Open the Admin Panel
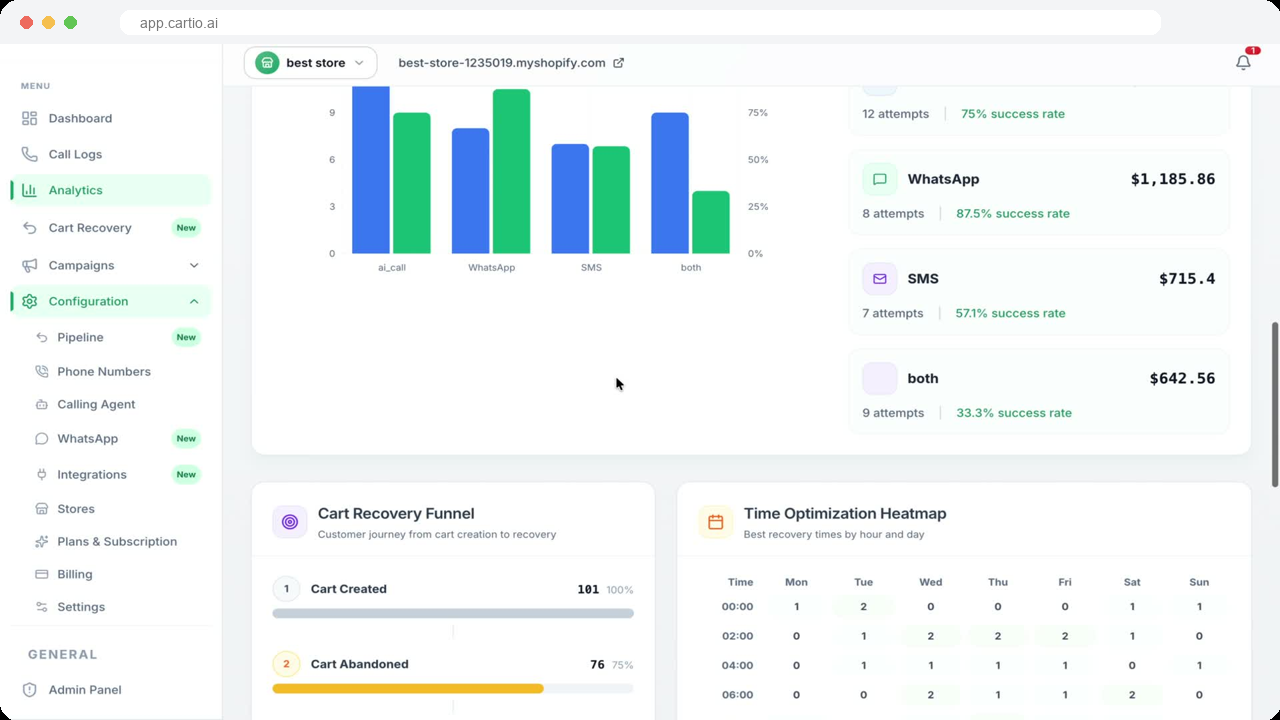The height and width of the screenshot is (720, 1280). pos(111,690)
